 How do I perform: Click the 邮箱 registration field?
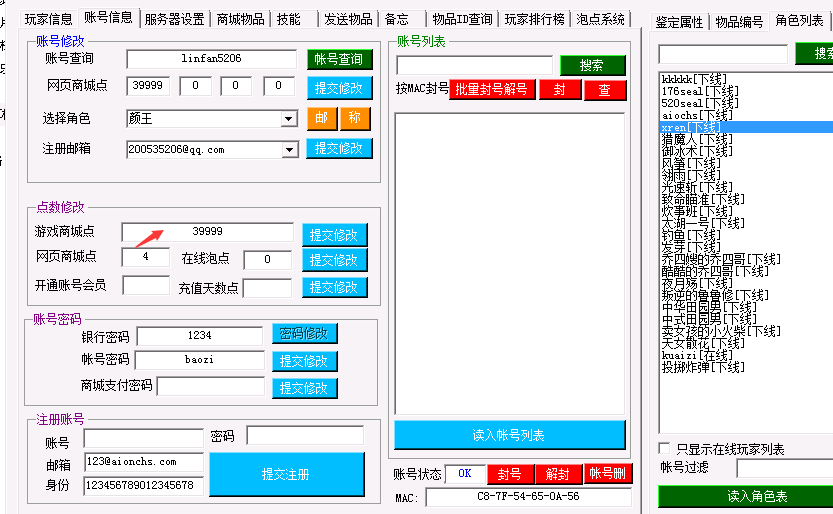coord(143,462)
